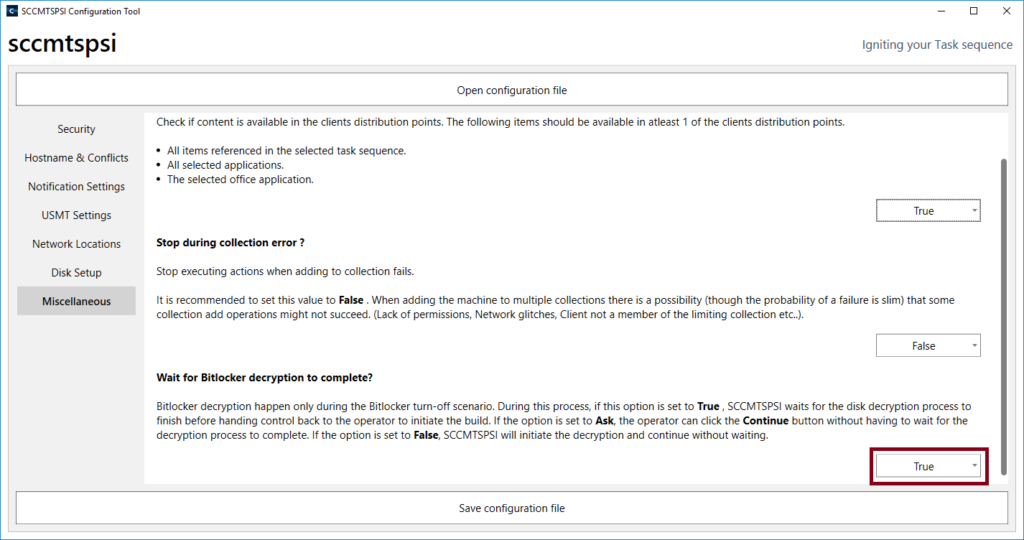
Task: Expand the content availability check dropdown
Action: point(927,211)
